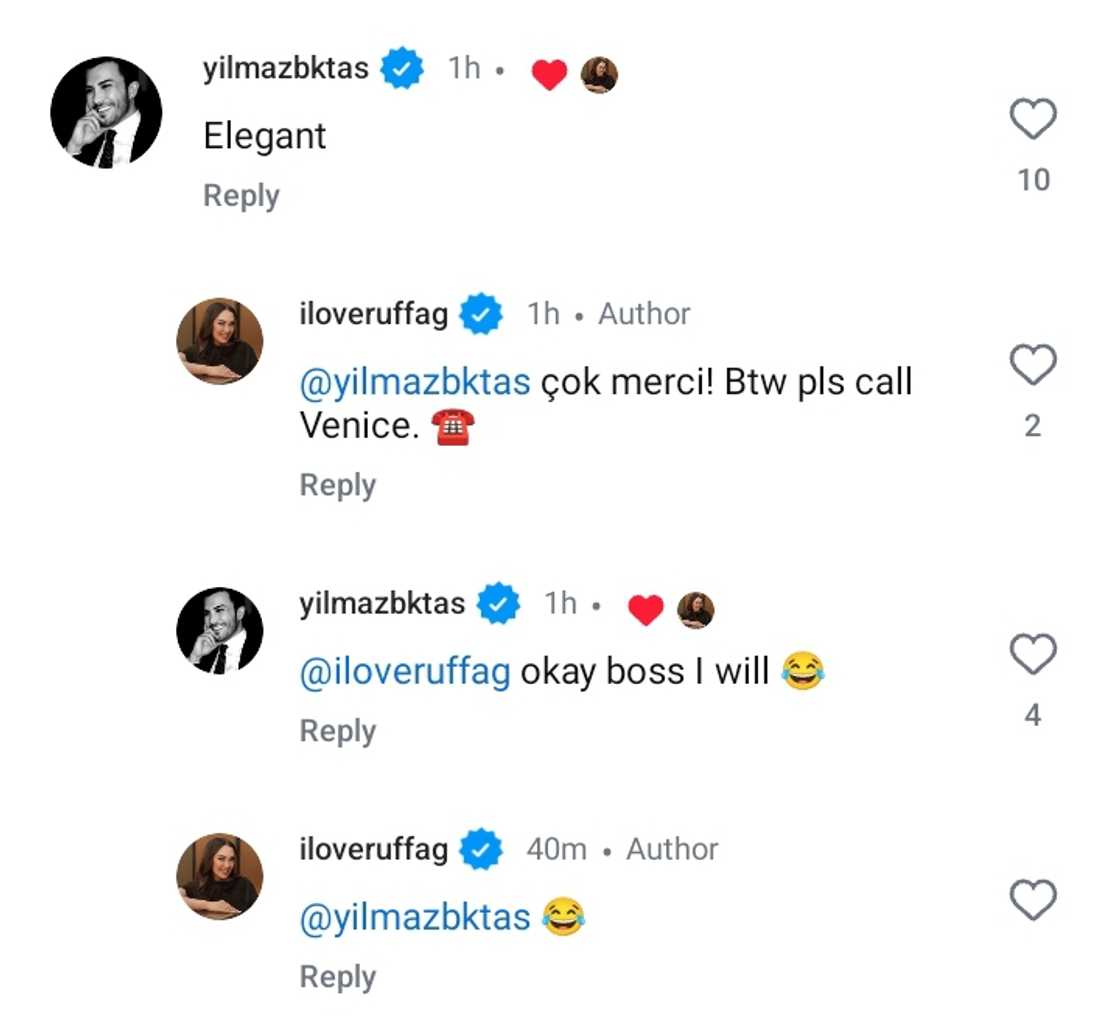
Task: Like the 'okay boss I will' comment
Action: pos(1031,655)
